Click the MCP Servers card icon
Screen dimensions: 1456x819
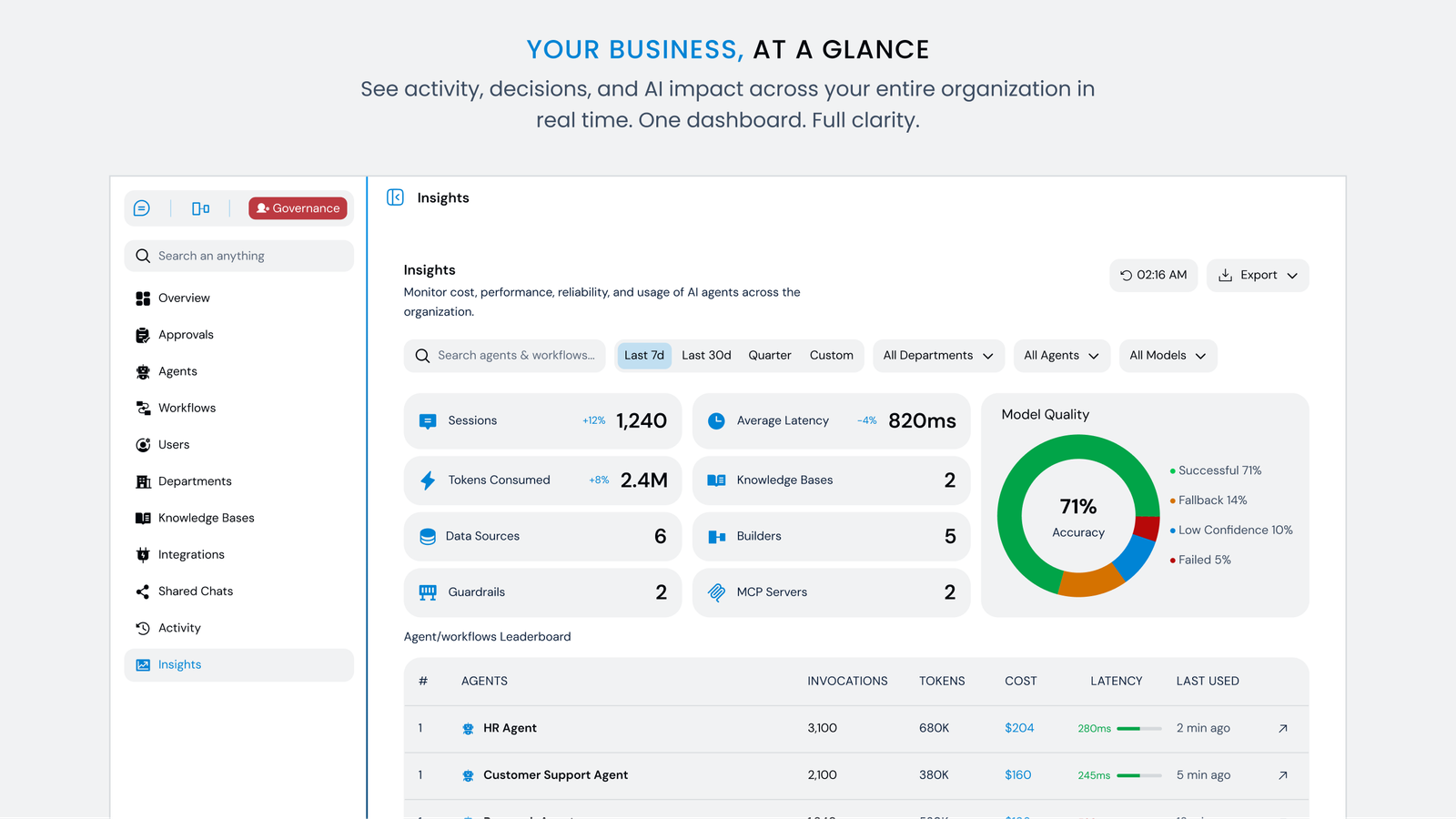717,592
